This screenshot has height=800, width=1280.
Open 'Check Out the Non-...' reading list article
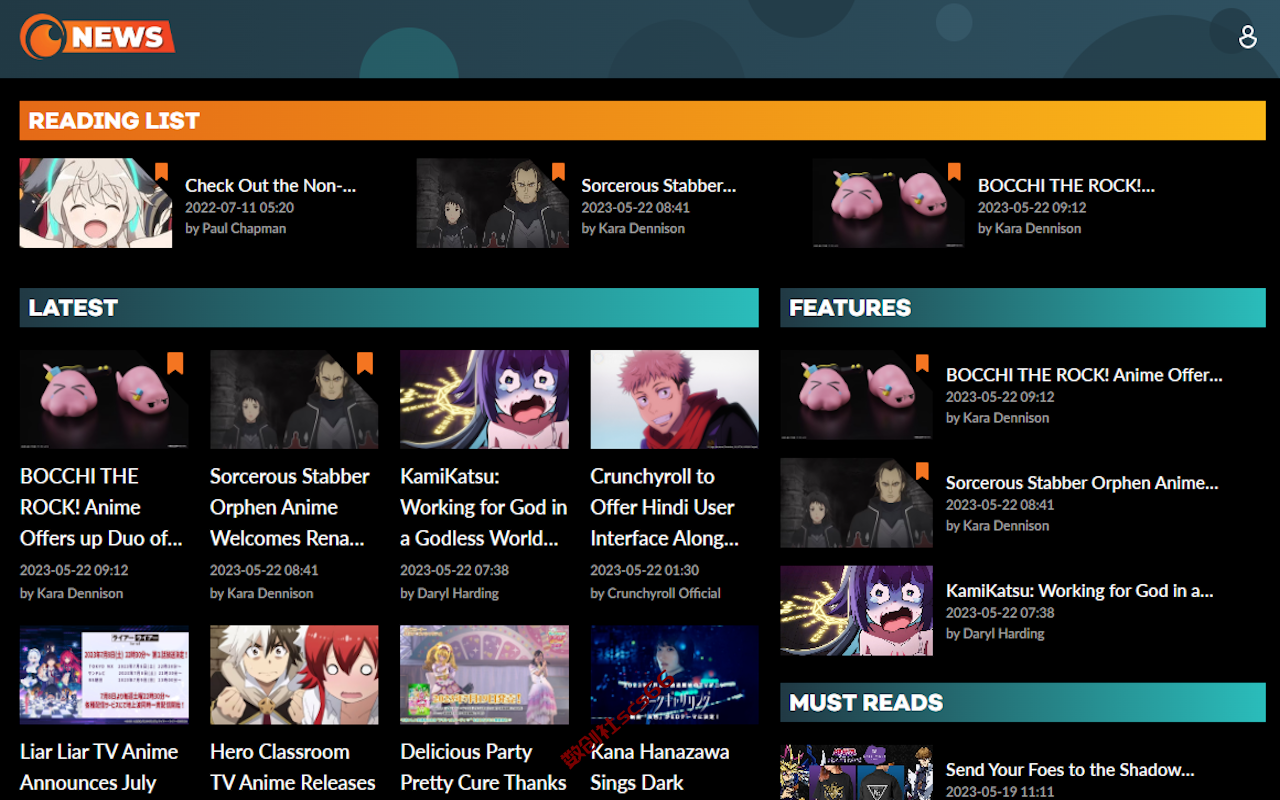270,185
